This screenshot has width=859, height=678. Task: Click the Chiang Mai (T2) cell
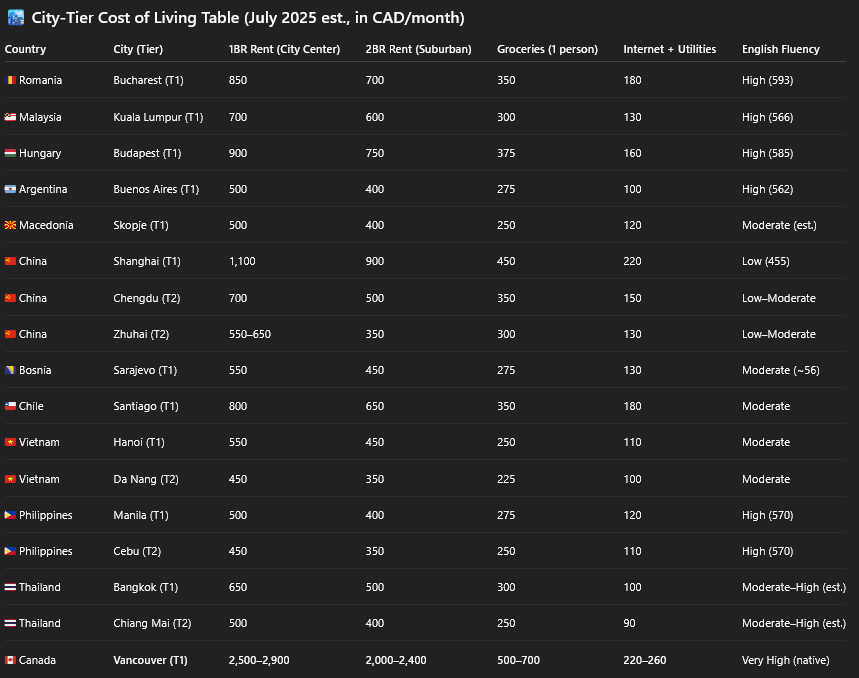coord(152,623)
